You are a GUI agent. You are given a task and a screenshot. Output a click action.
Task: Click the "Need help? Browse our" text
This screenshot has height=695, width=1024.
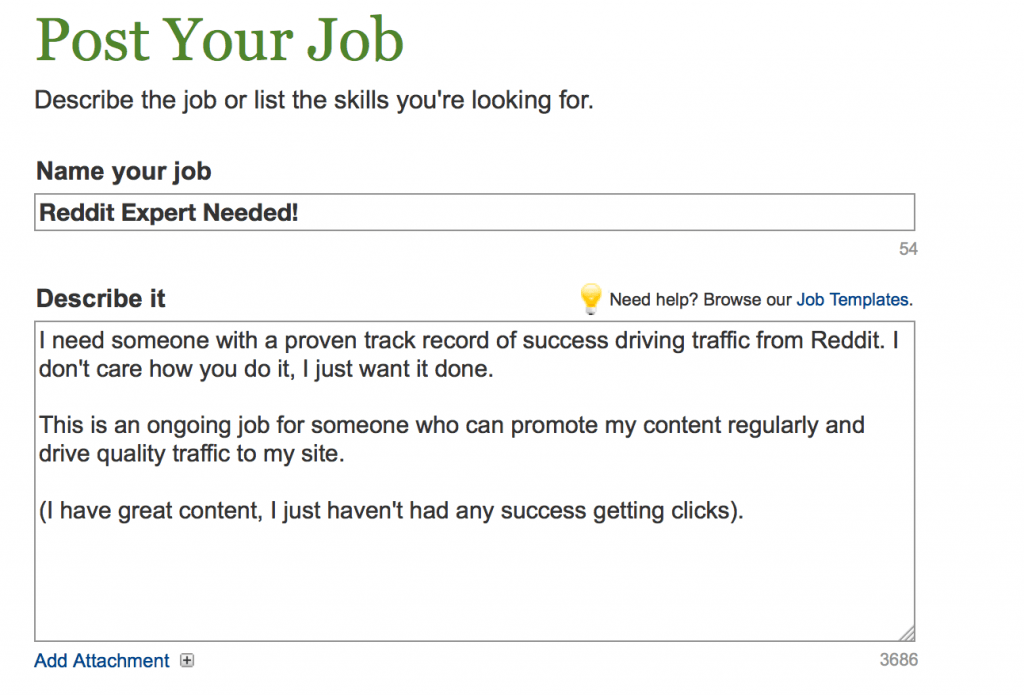[x=700, y=299]
